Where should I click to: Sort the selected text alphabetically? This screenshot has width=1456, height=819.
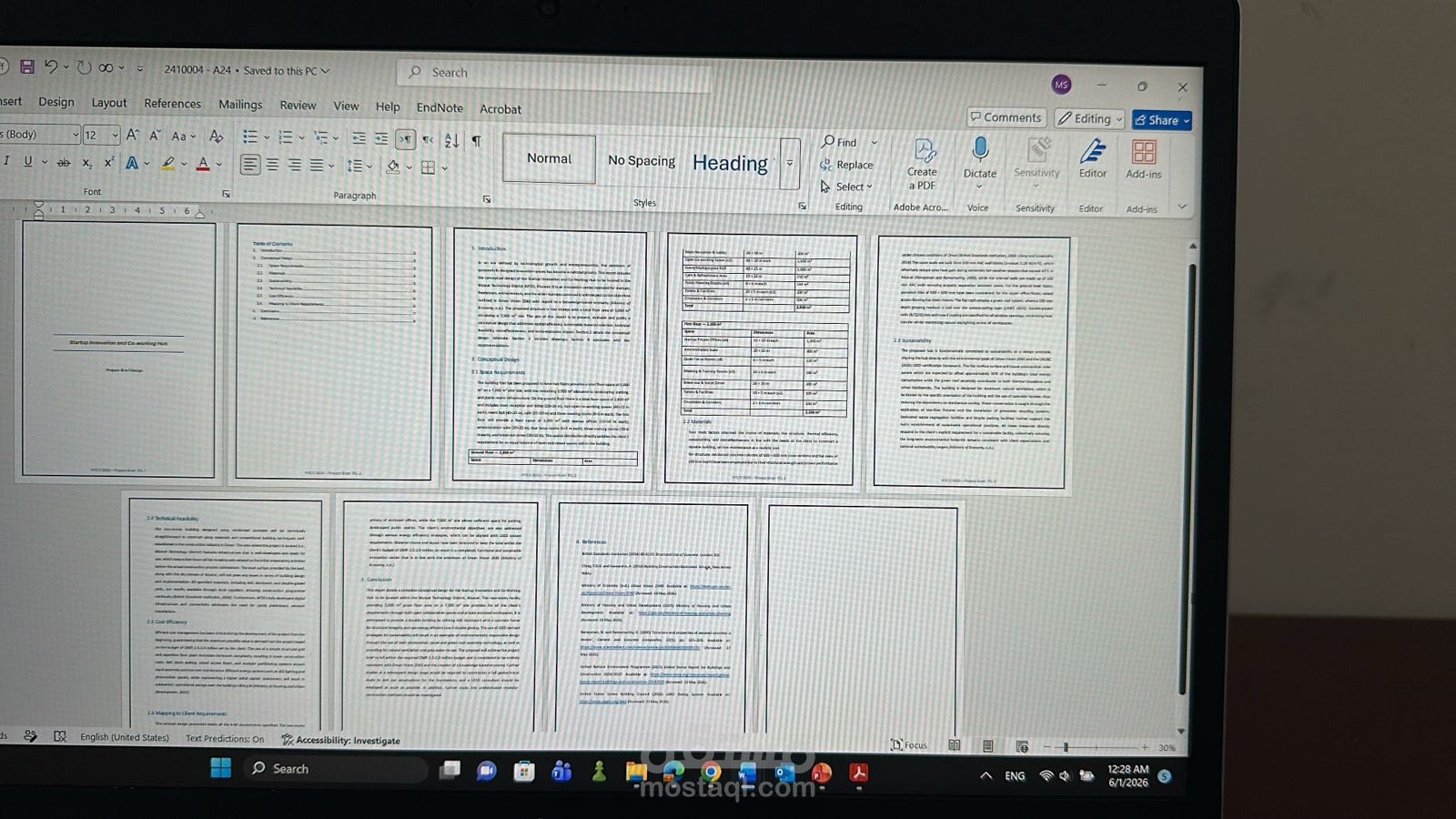(452, 140)
